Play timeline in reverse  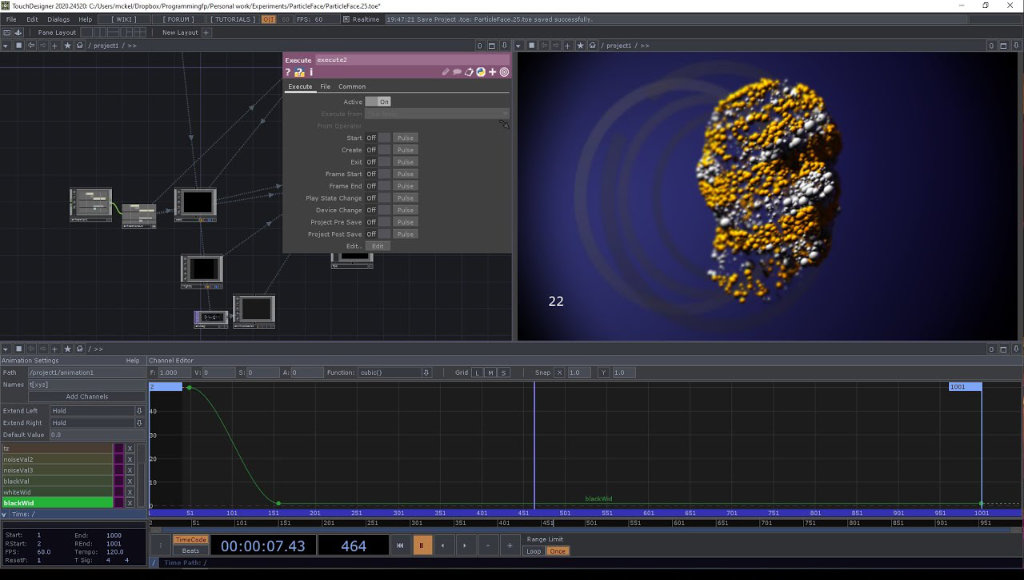pos(443,545)
